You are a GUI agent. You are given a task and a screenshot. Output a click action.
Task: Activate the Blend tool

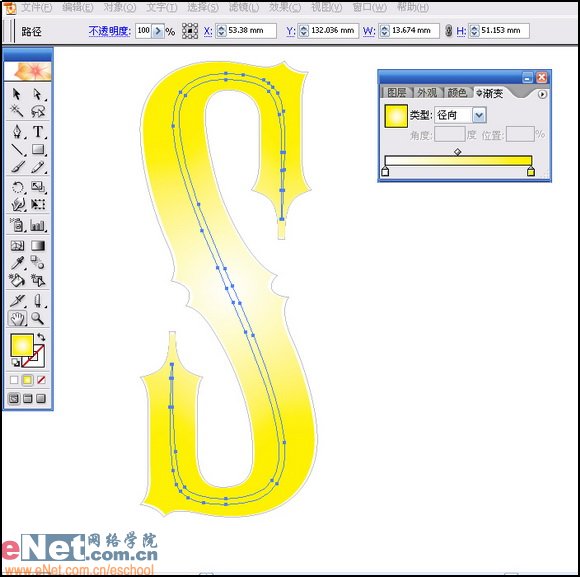pos(37,263)
